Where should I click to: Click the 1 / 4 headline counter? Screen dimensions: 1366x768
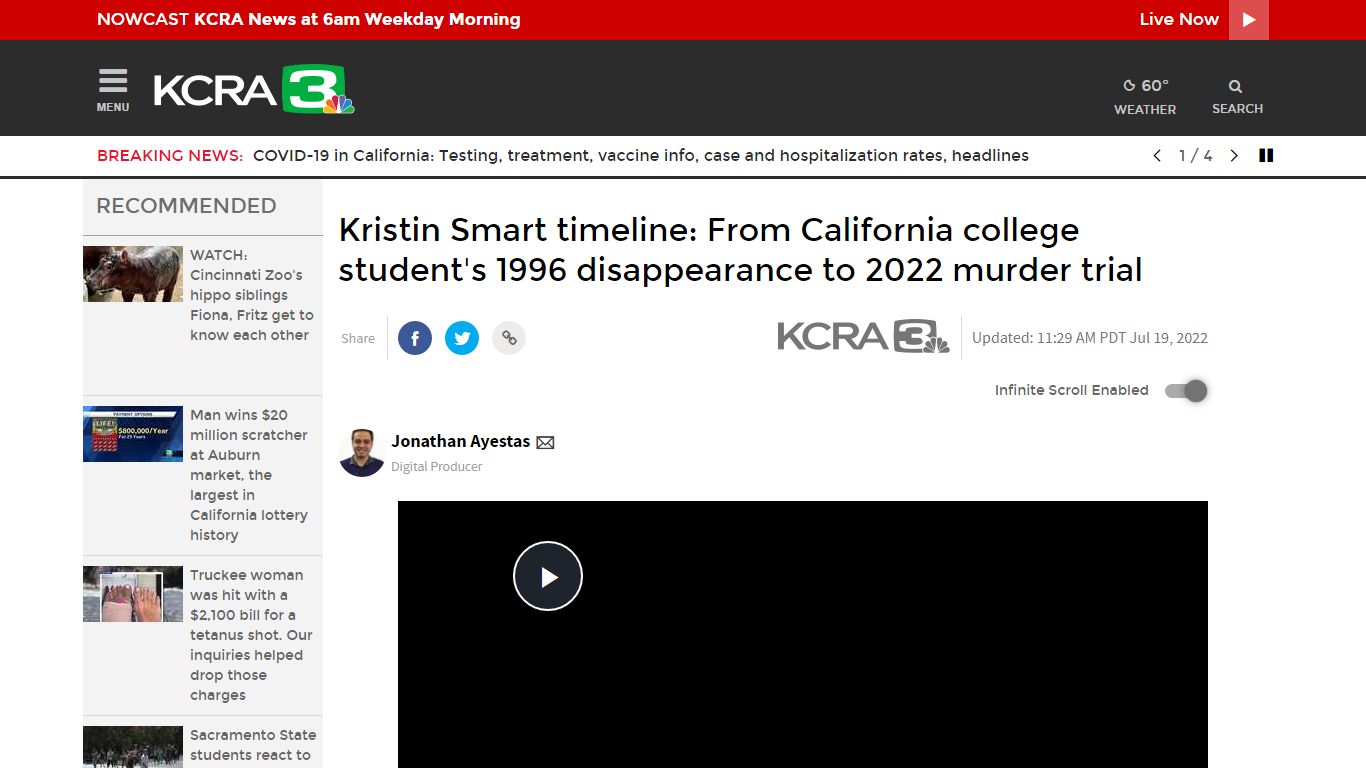[1195, 156]
